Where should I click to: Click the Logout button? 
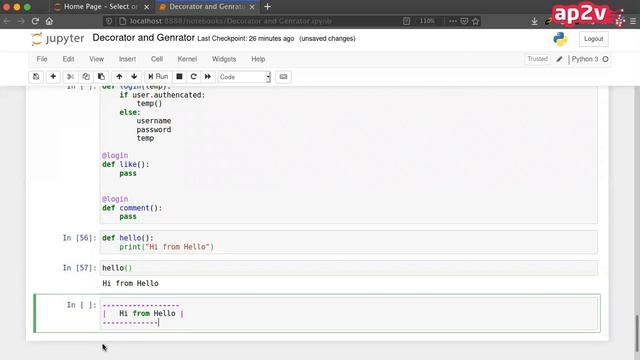pyautogui.click(x=593, y=39)
